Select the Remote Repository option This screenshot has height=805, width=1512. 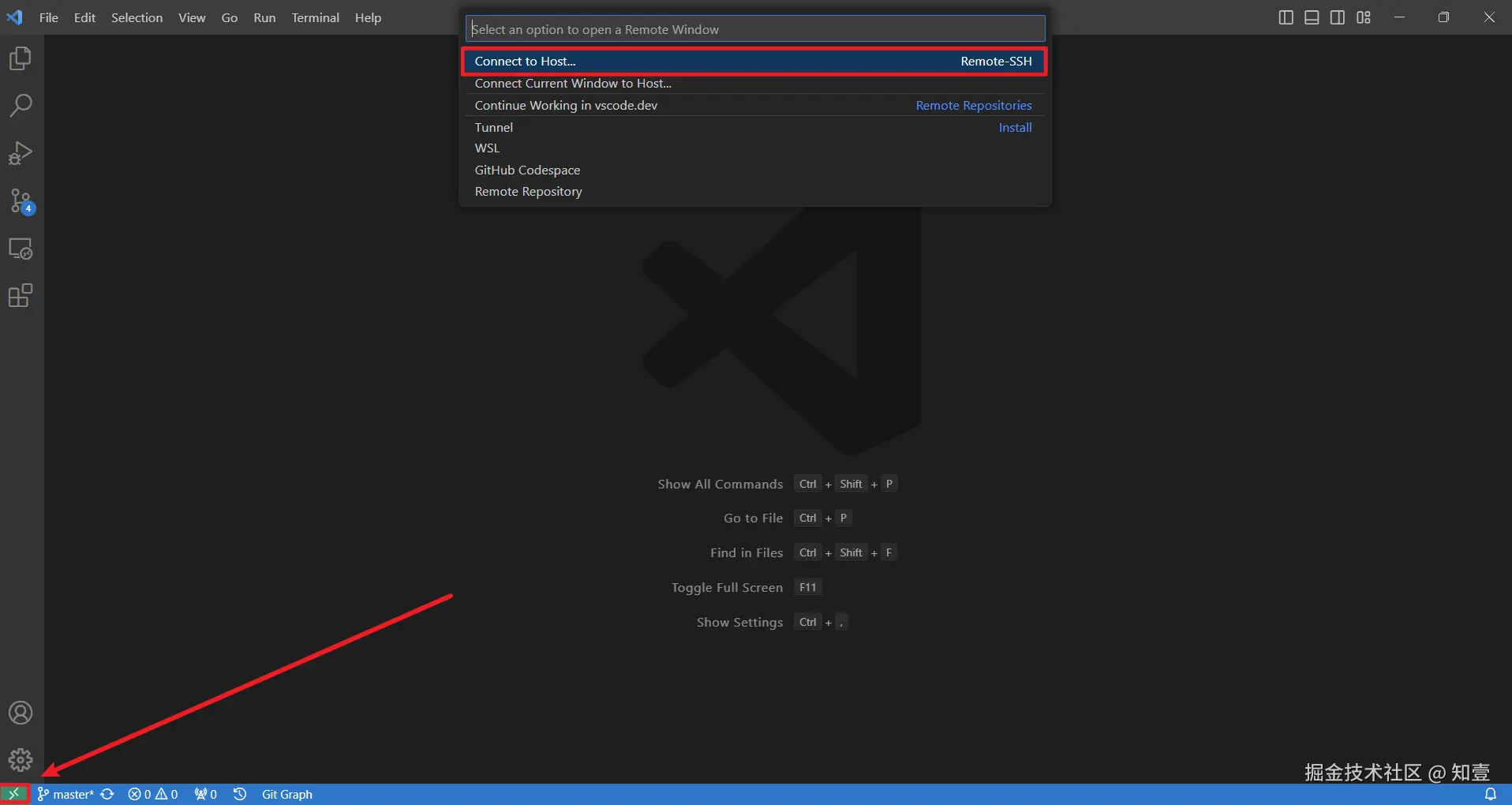point(754,192)
